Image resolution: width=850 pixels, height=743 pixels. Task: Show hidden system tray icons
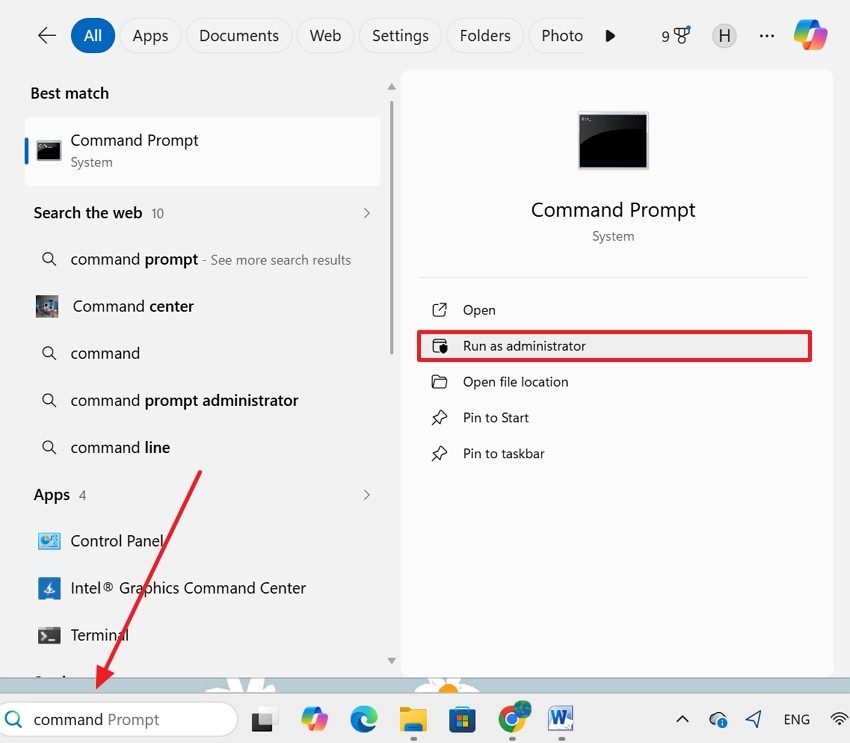(x=682, y=720)
